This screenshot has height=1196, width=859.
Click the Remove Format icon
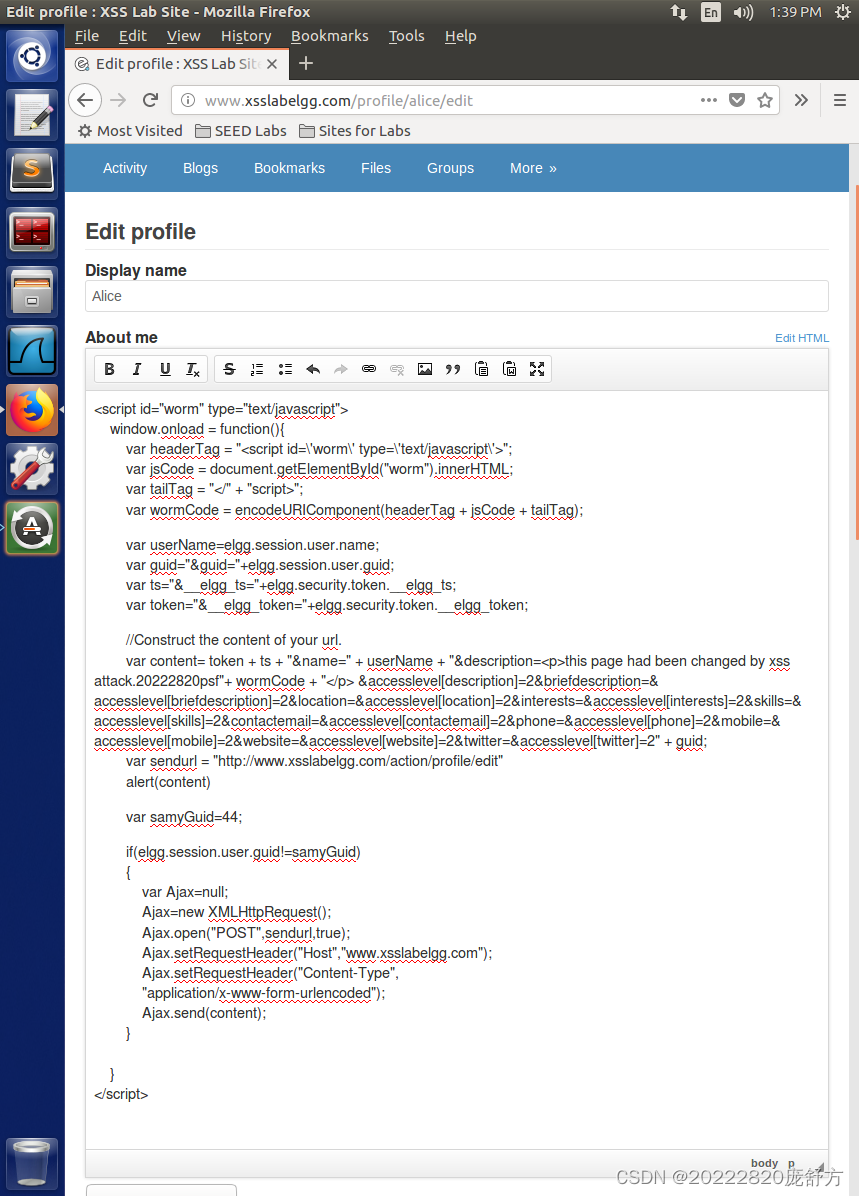[193, 369]
